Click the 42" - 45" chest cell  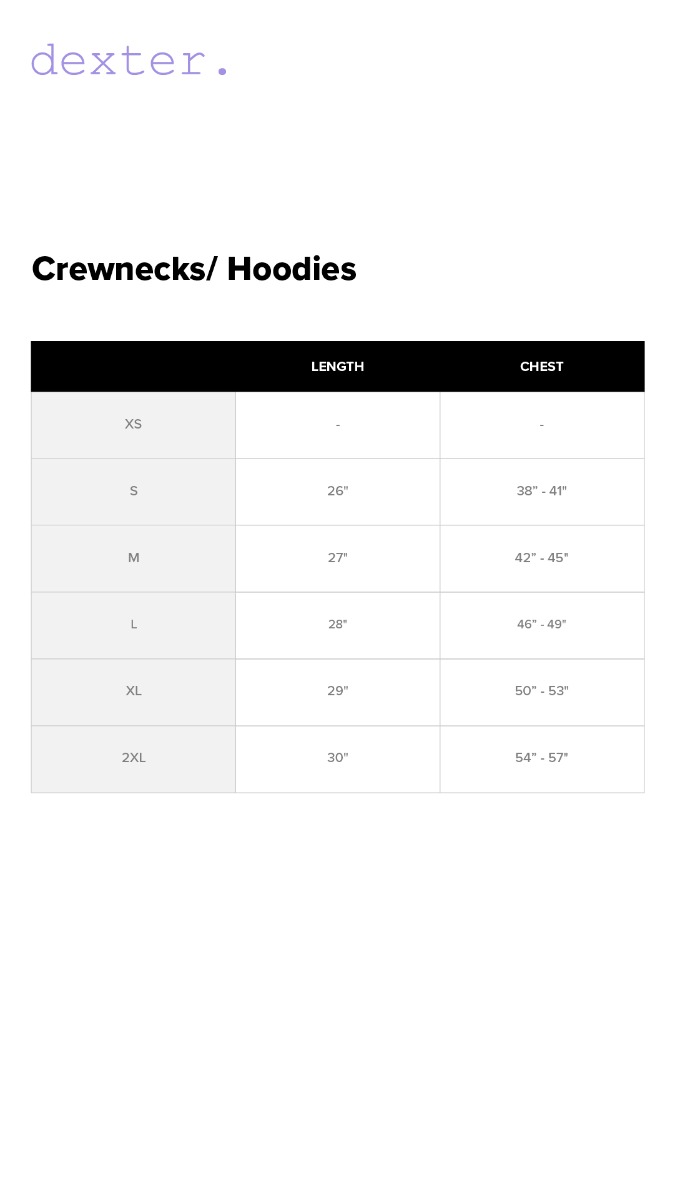pos(542,558)
